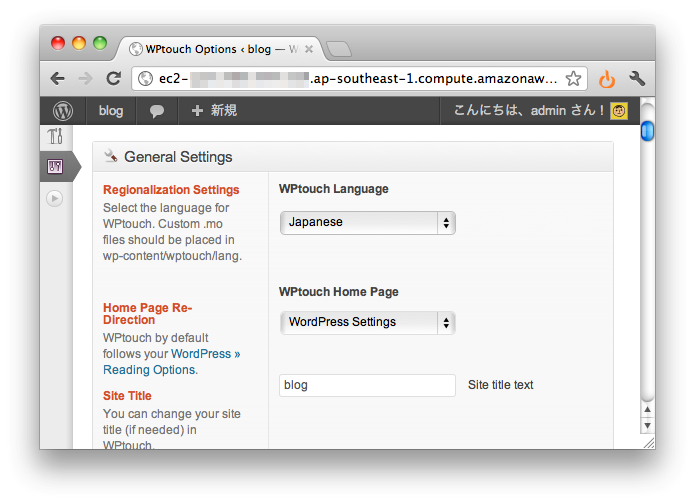Click the orange power extension icon

(607, 79)
